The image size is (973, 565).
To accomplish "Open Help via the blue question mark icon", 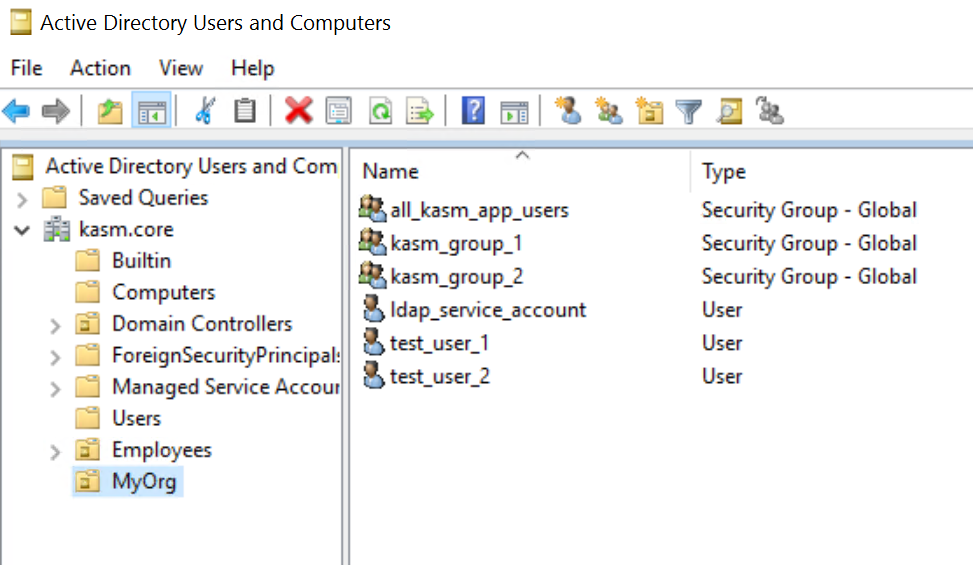I will [473, 110].
